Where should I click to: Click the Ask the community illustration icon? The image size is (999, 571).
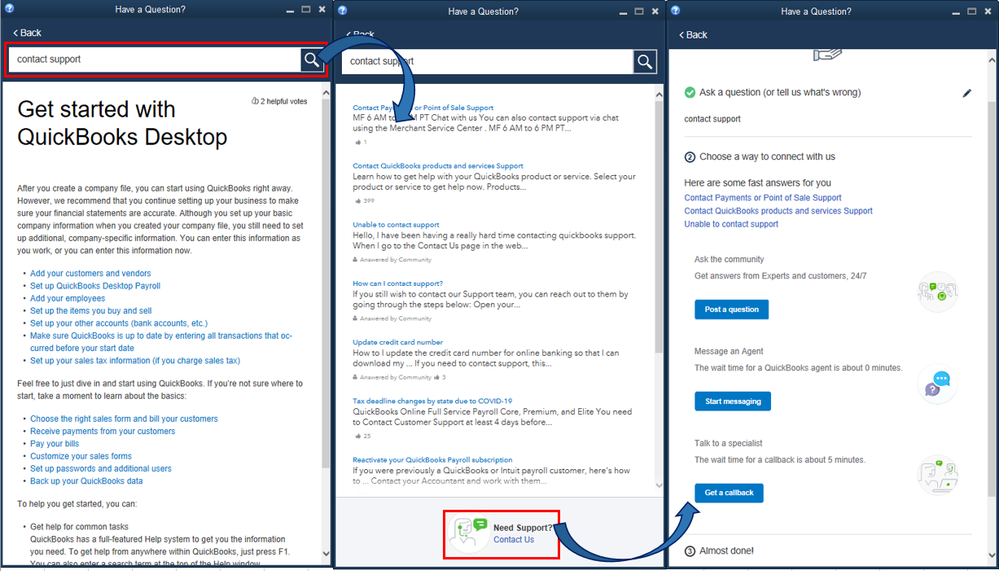point(938,292)
